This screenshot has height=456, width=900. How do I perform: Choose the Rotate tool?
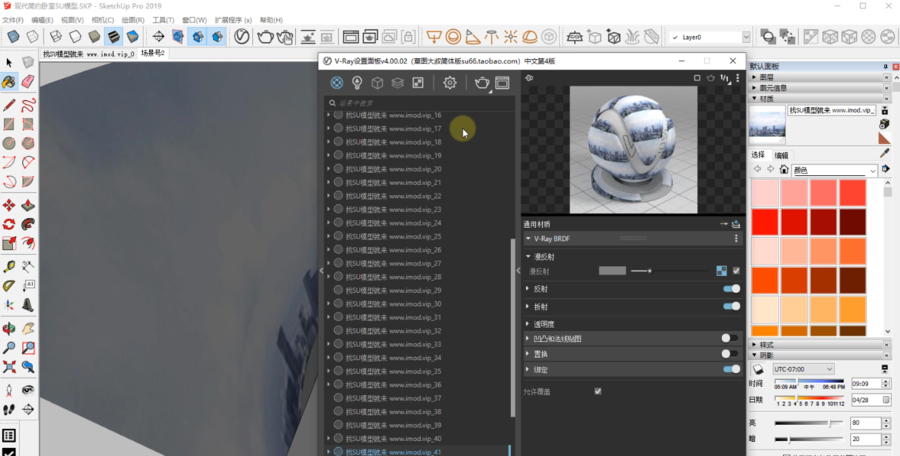[9, 224]
